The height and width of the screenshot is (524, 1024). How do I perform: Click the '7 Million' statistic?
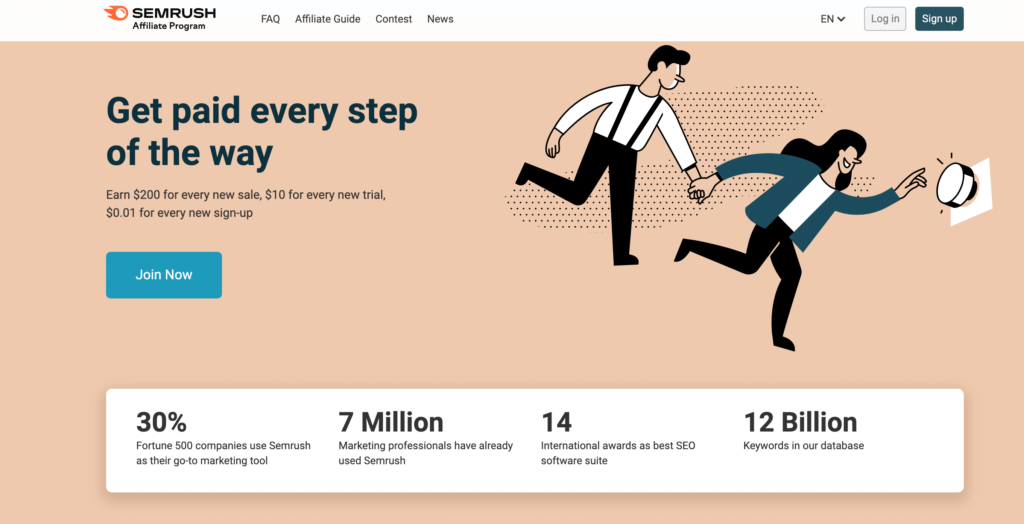[391, 423]
